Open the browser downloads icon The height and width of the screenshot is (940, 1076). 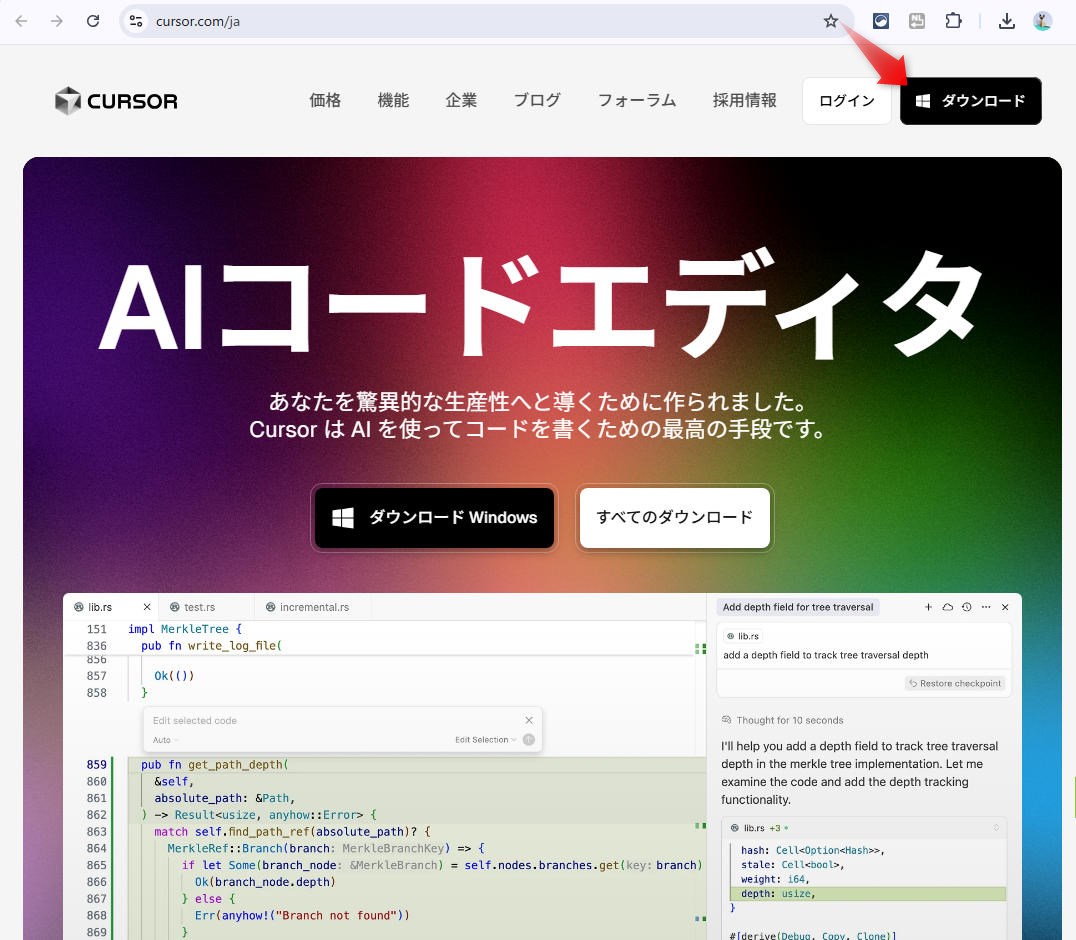pyautogui.click(x=1007, y=21)
